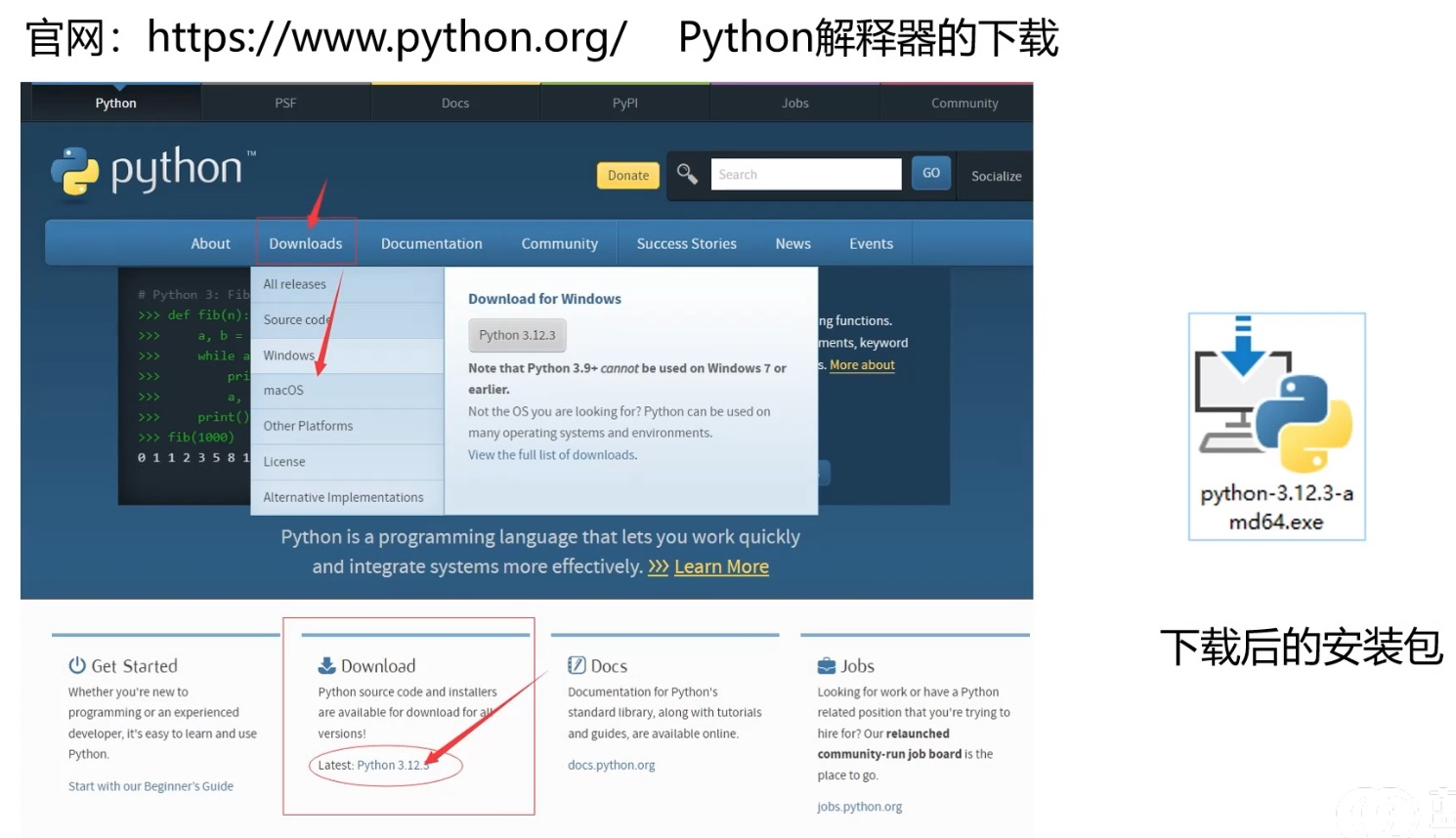This screenshot has width=1456, height=838.
Task: Choose macOS in Downloads menu
Action: point(348,391)
